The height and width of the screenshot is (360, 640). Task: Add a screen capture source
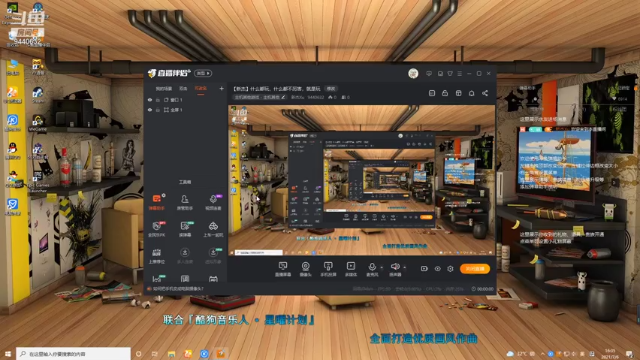point(283,269)
